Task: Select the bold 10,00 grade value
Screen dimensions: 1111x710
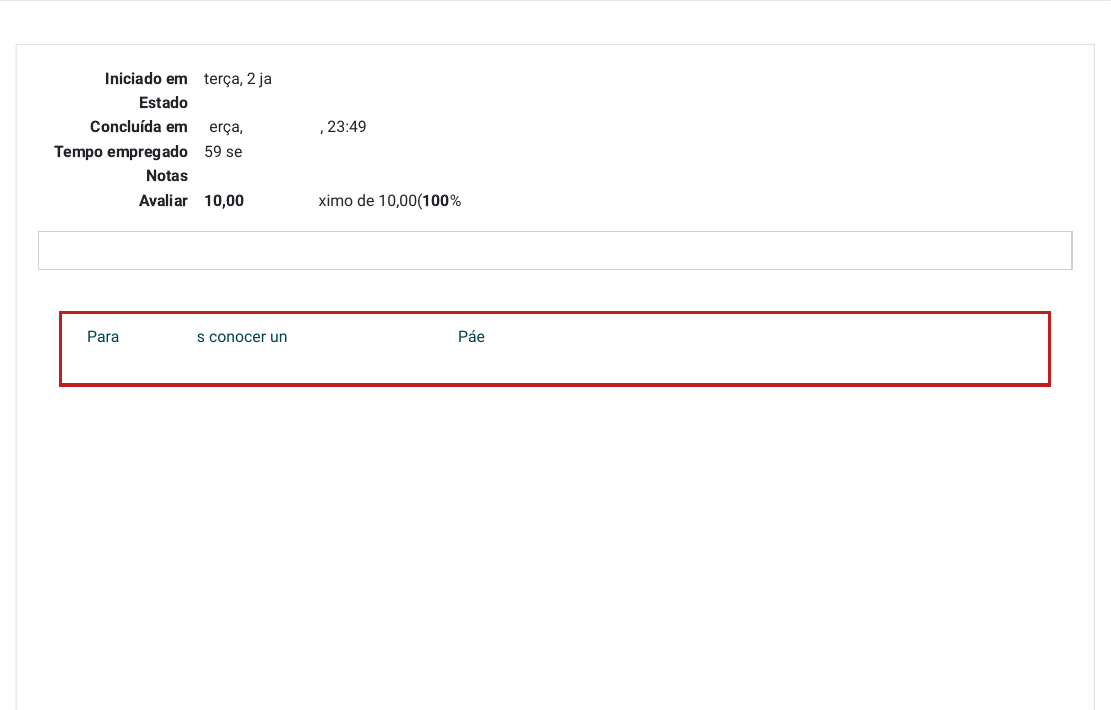Action: tap(224, 201)
